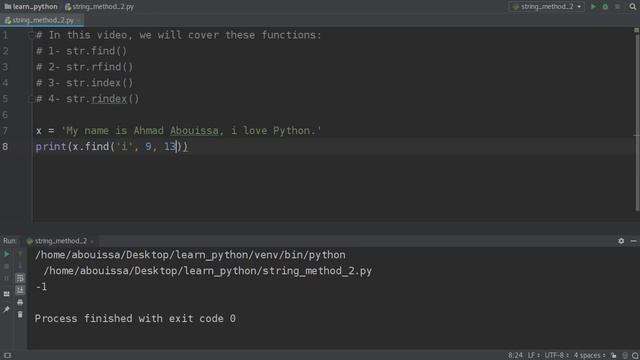Image resolution: width=640 pixels, height=360 pixels.
Task: Click the 'str.find()' comment on line 2
Action: coord(96,51)
